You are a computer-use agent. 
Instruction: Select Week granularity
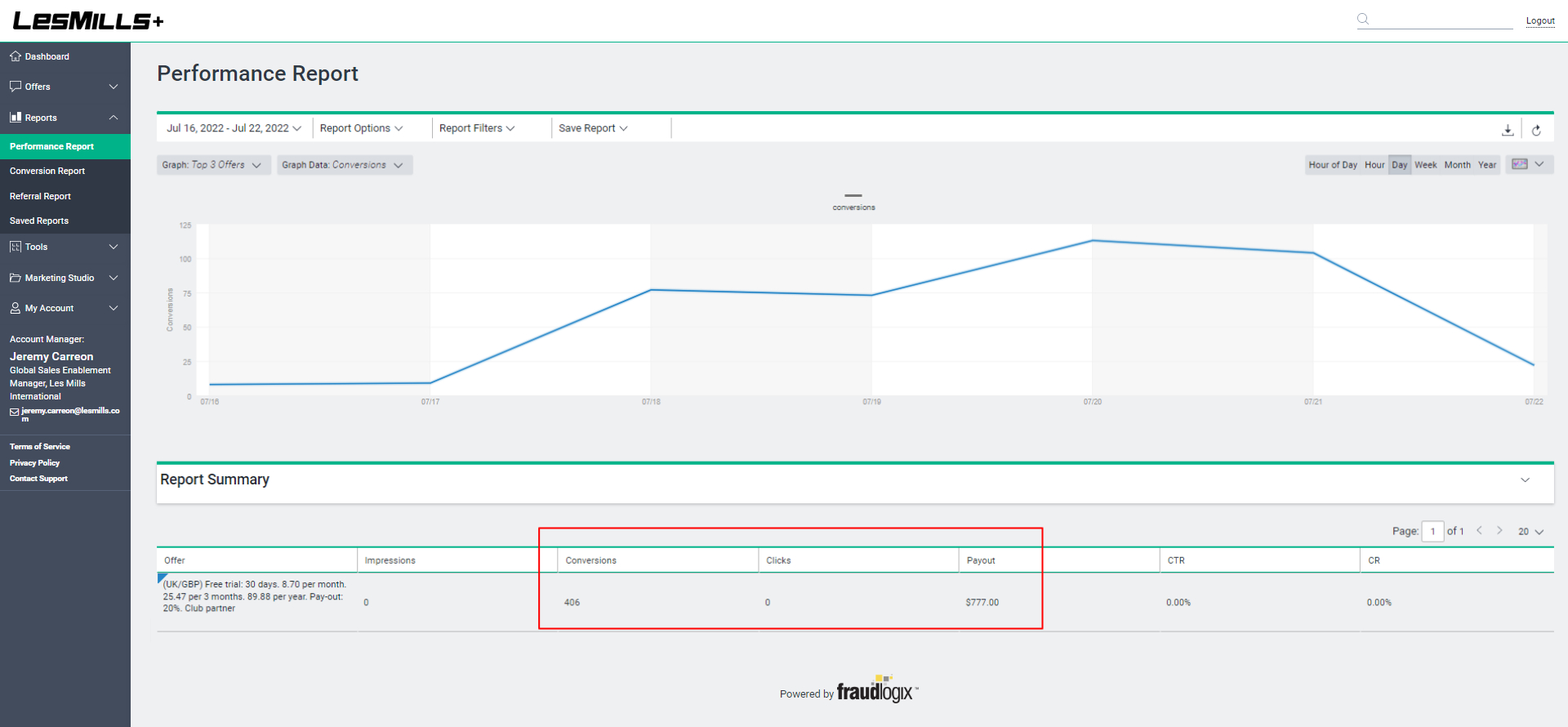pyautogui.click(x=1426, y=165)
